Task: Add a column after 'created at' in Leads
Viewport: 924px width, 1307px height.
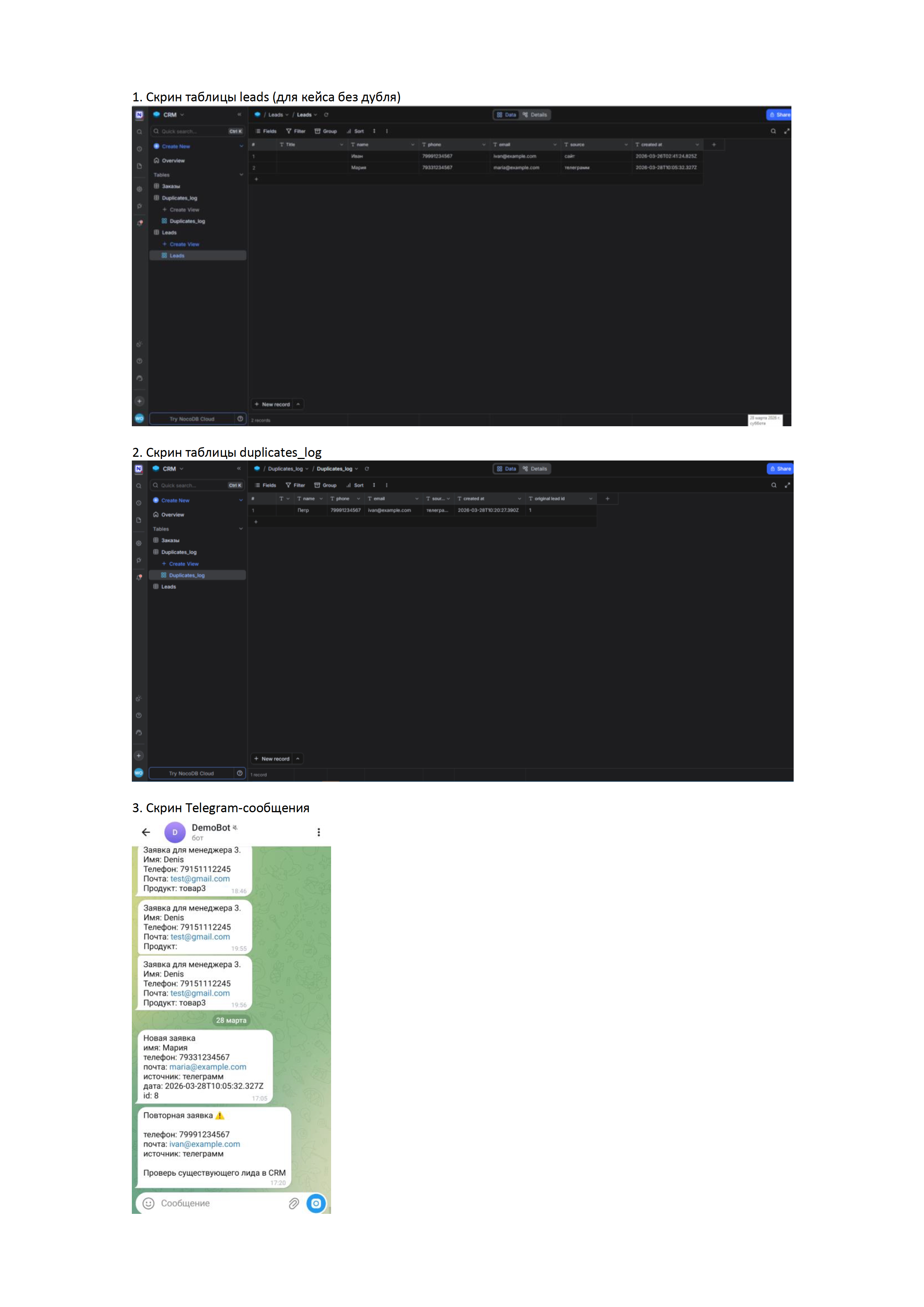Action: pyautogui.click(x=714, y=145)
